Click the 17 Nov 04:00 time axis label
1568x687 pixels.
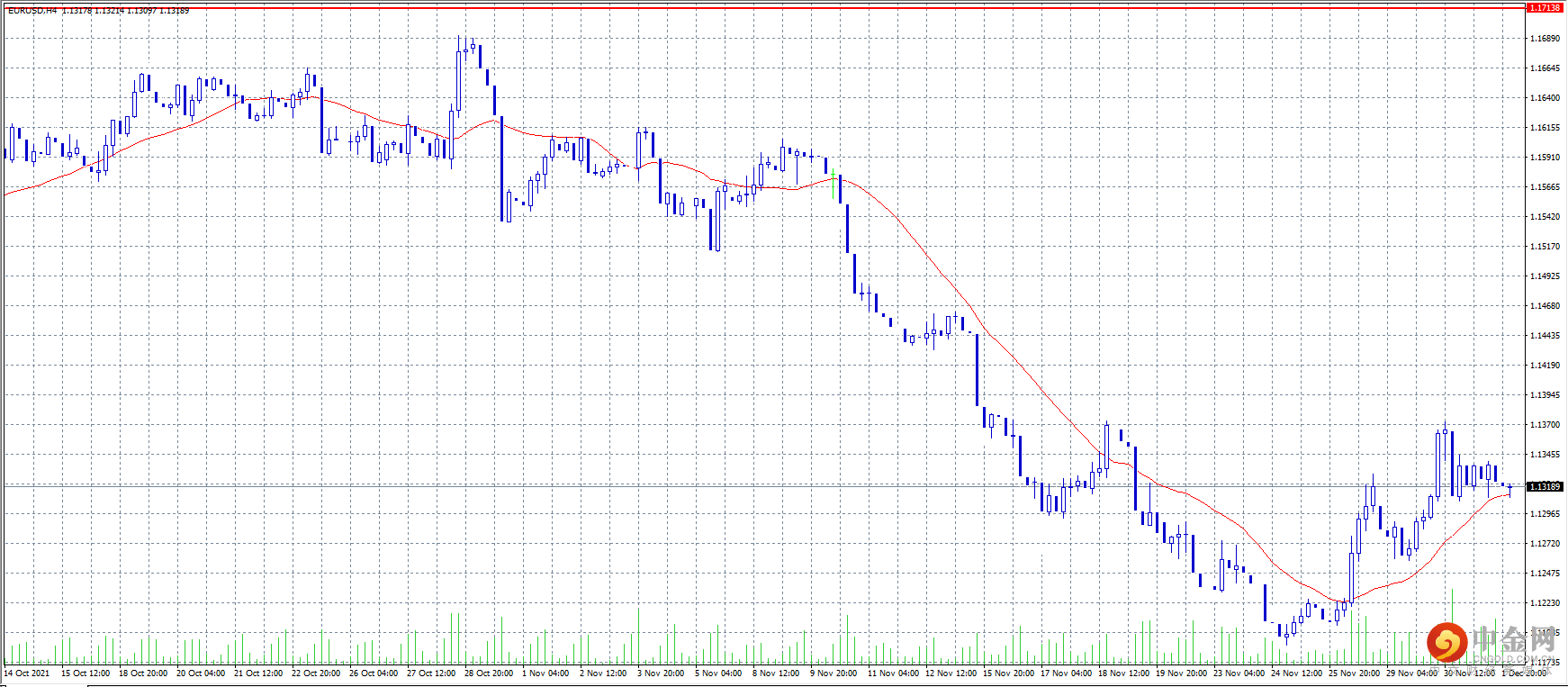tap(1067, 673)
